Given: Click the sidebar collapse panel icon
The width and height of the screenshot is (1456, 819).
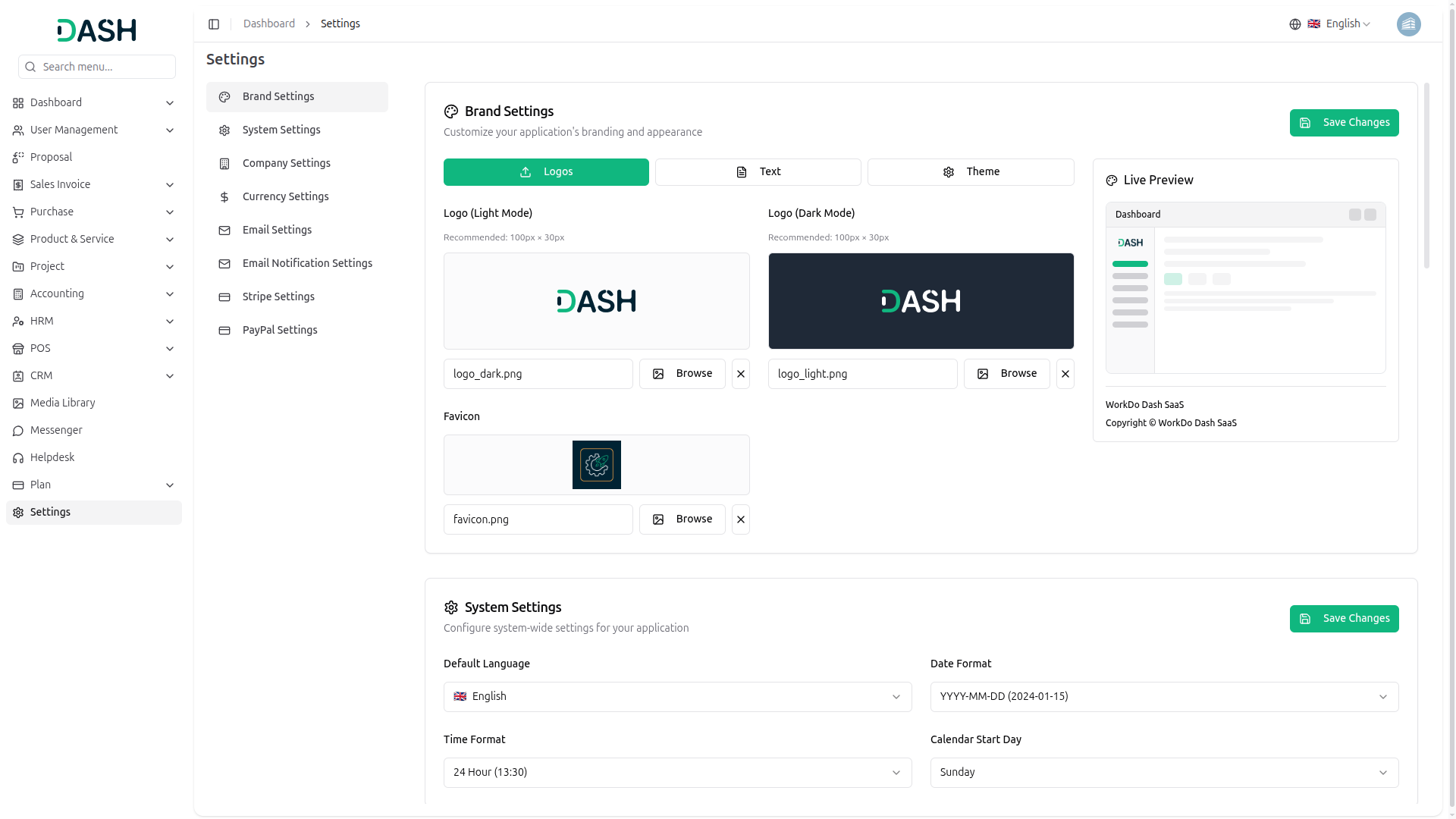Looking at the screenshot, I should click(x=214, y=24).
